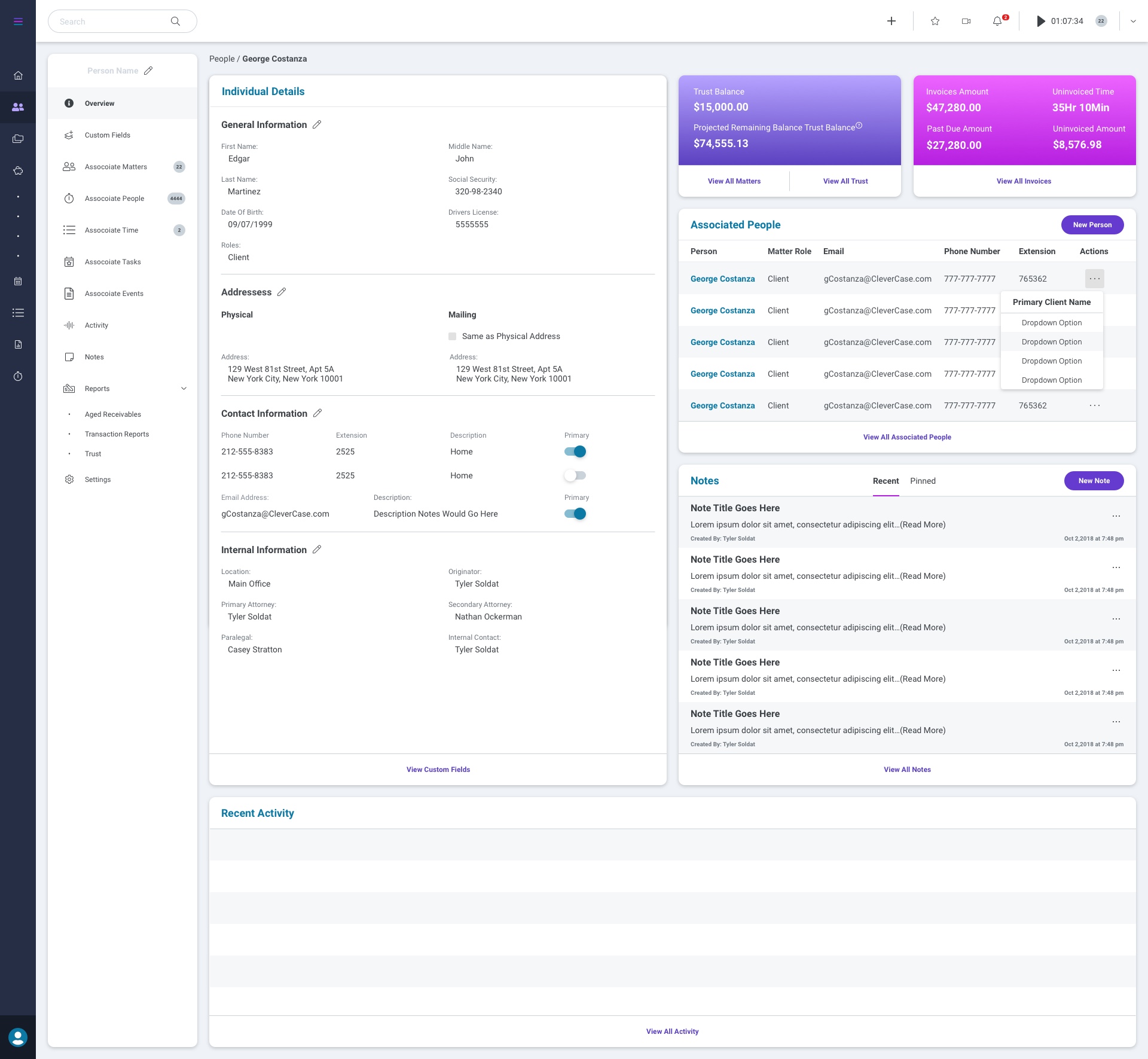
Task: Select first Dropdown Option in menu
Action: [1051, 323]
